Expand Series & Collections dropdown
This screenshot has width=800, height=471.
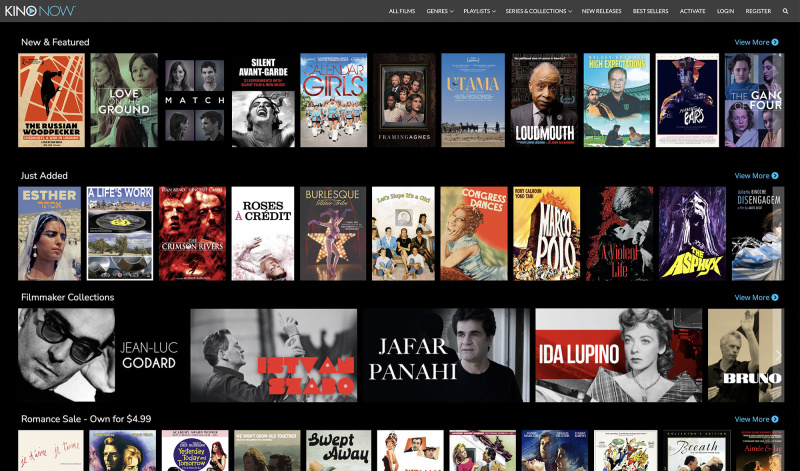point(538,11)
